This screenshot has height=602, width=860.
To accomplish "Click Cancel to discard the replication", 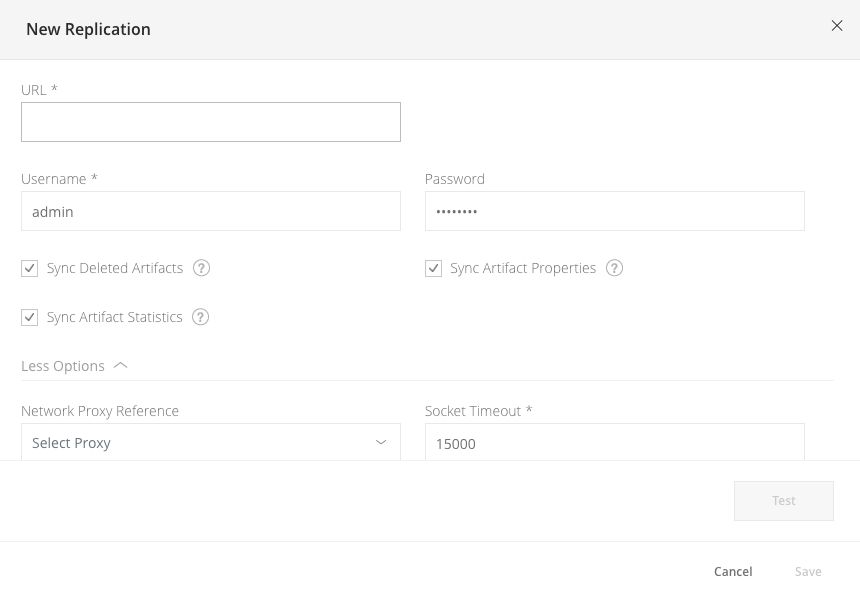I will point(733,571).
